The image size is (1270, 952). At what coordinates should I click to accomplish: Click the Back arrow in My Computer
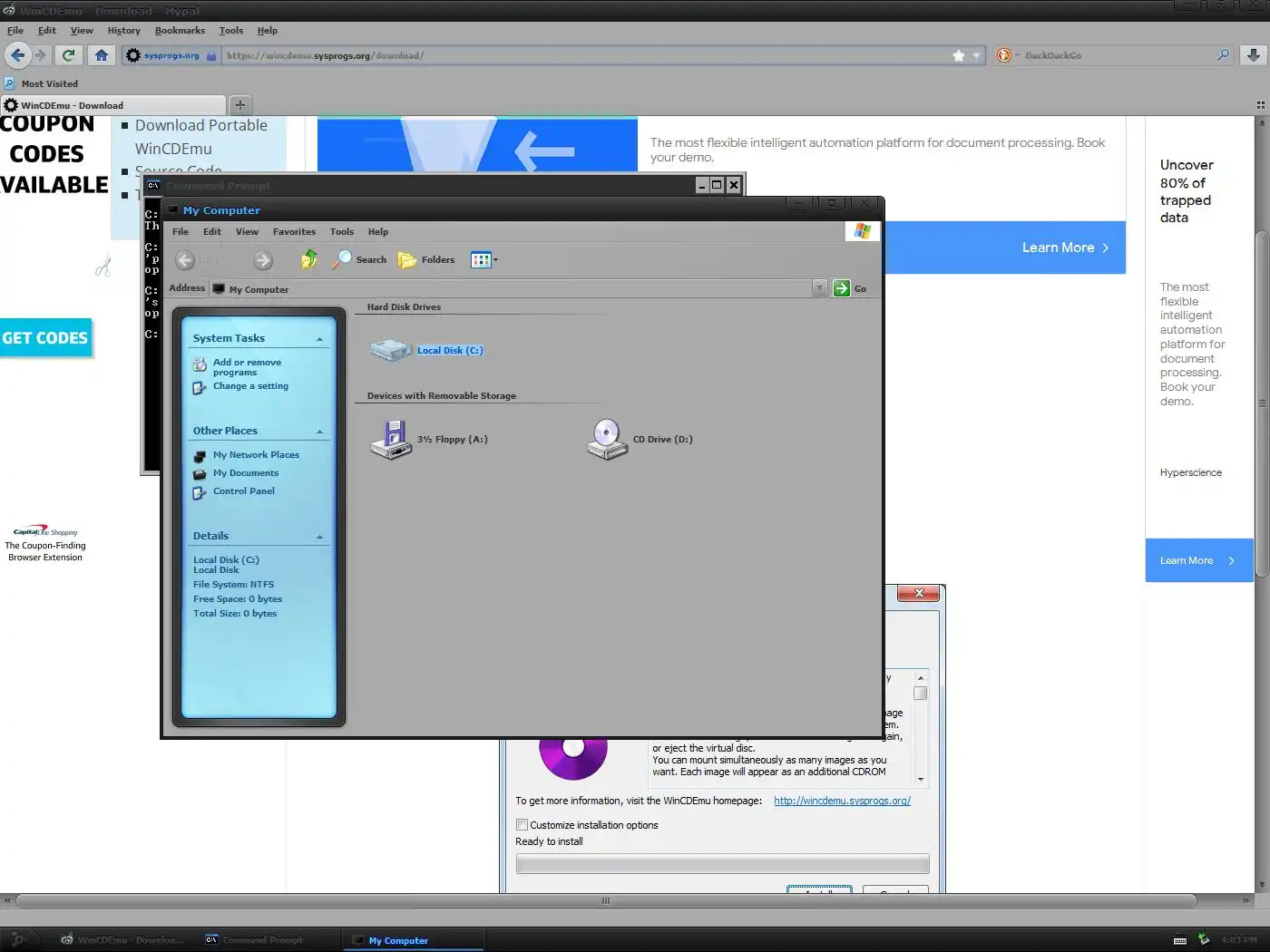[185, 260]
